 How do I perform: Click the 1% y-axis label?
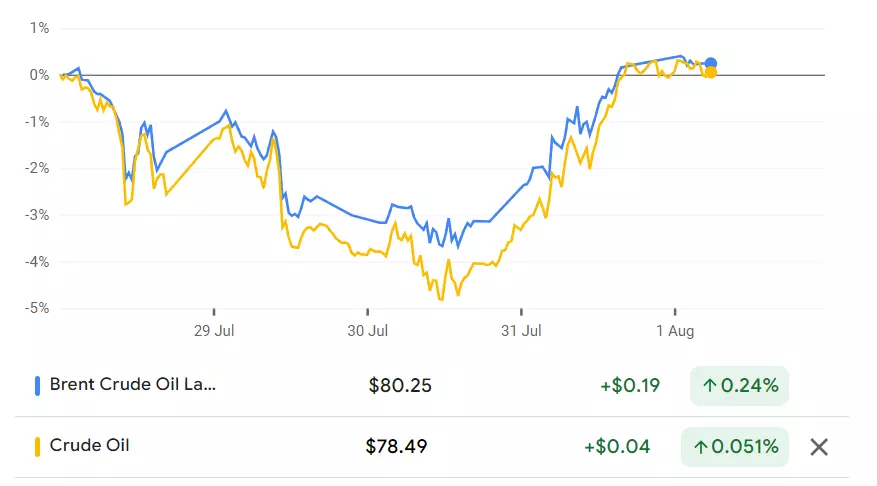tap(40, 28)
